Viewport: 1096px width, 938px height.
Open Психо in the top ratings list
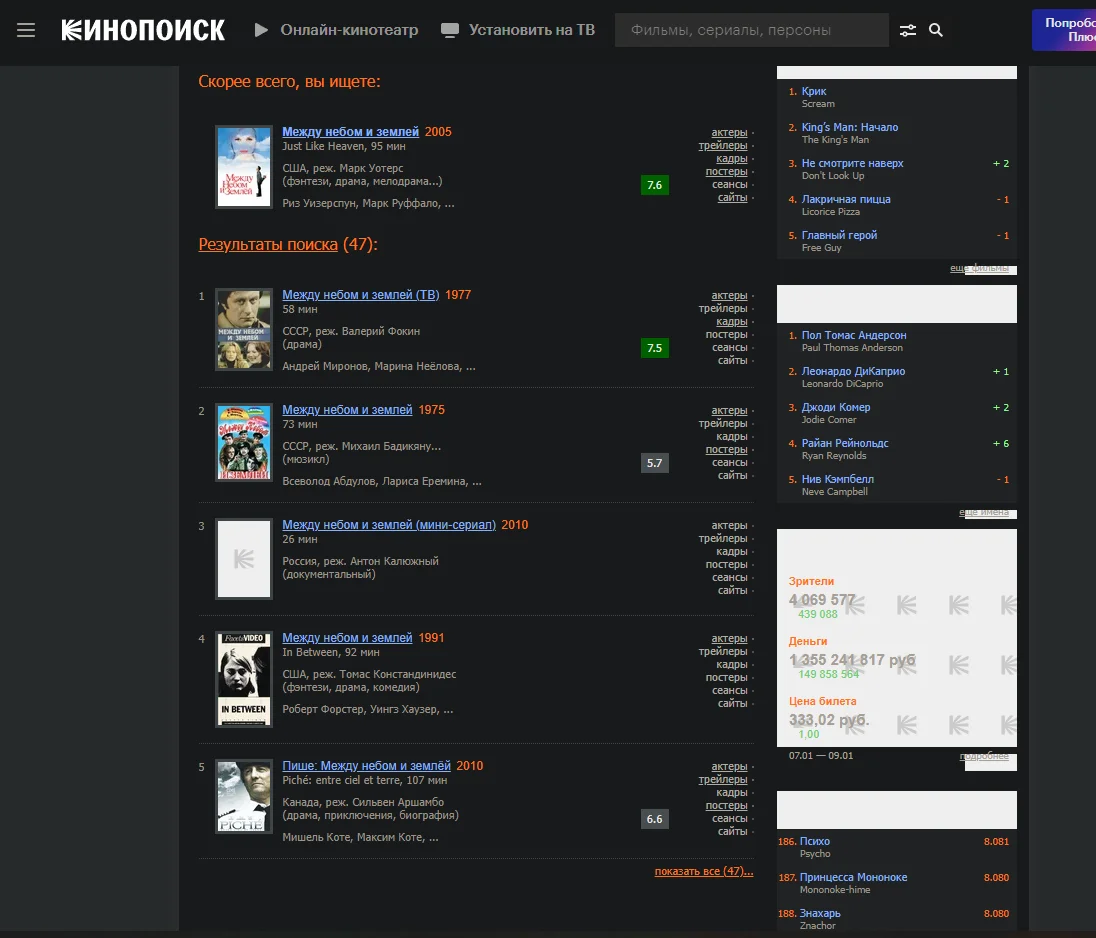814,842
